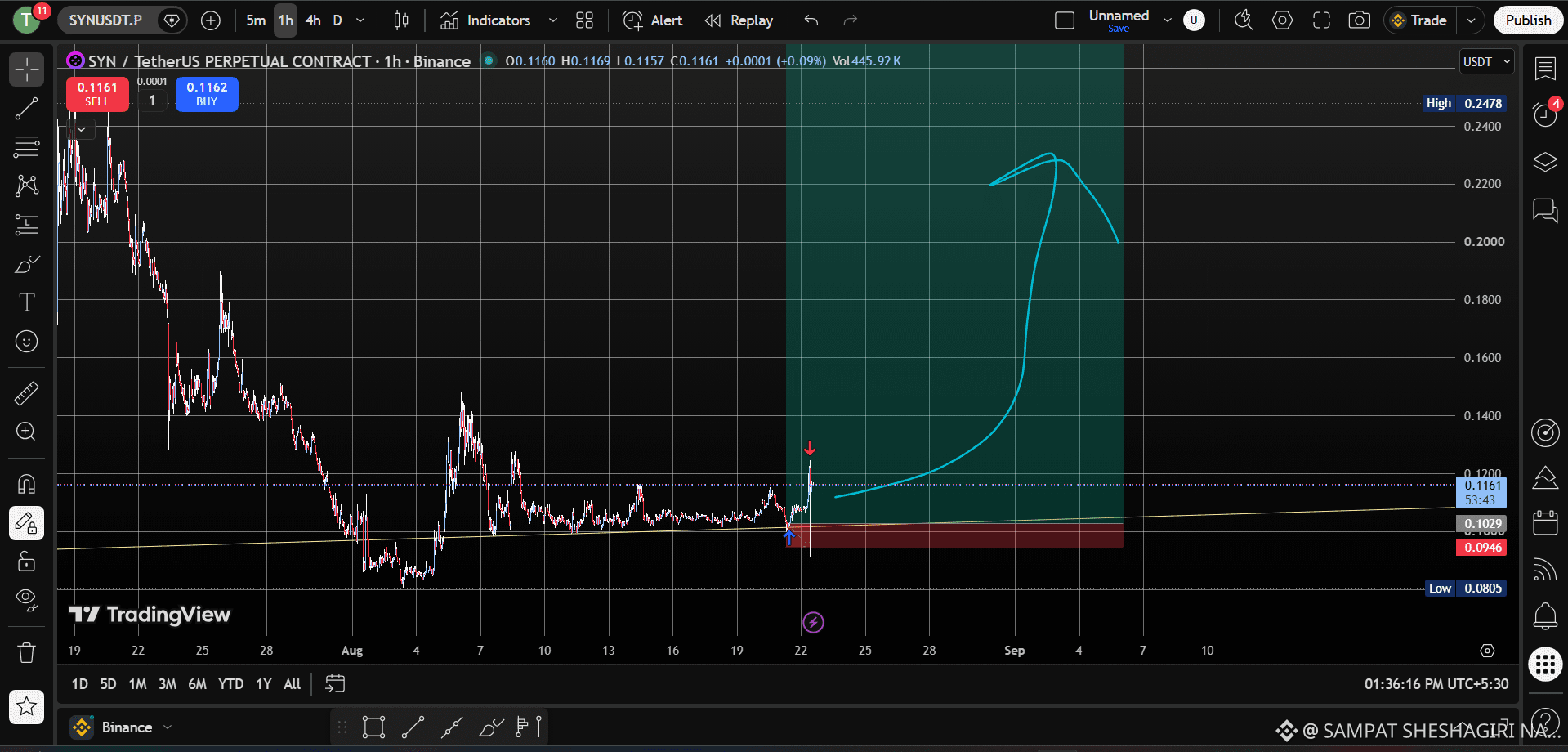Toggle hide all drawings eye icon
This screenshot has width=1568, height=752.
pos(26,600)
